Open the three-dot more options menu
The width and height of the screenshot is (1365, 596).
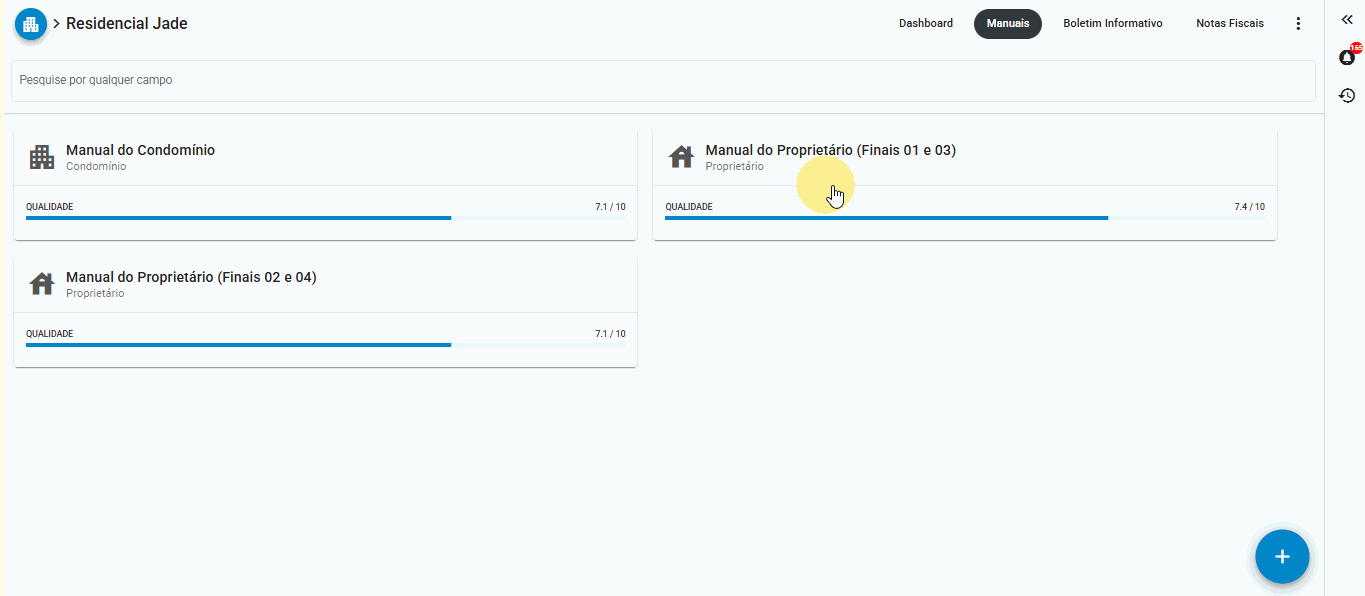tap(1298, 24)
